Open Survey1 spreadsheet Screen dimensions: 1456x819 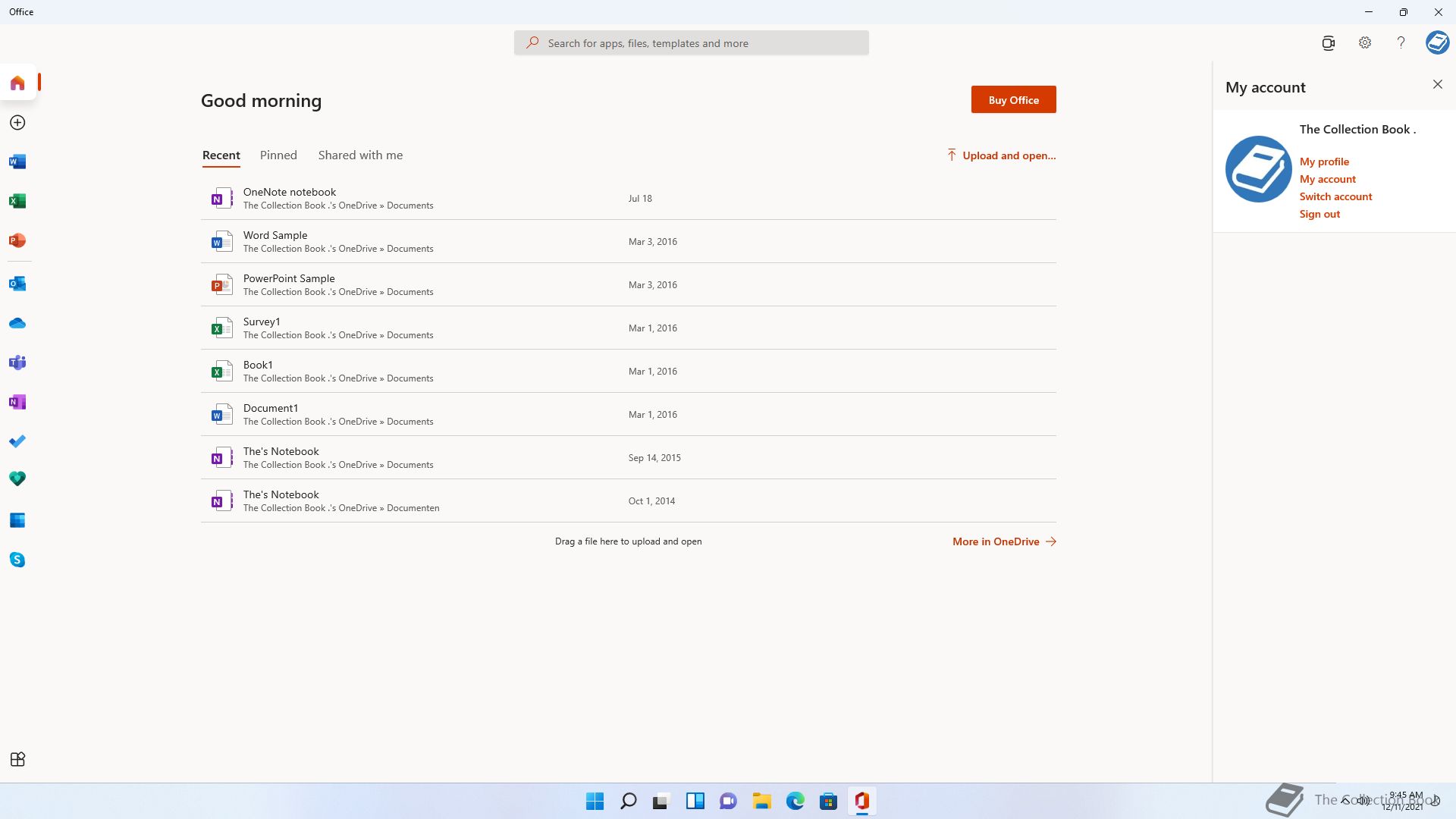tap(628, 328)
